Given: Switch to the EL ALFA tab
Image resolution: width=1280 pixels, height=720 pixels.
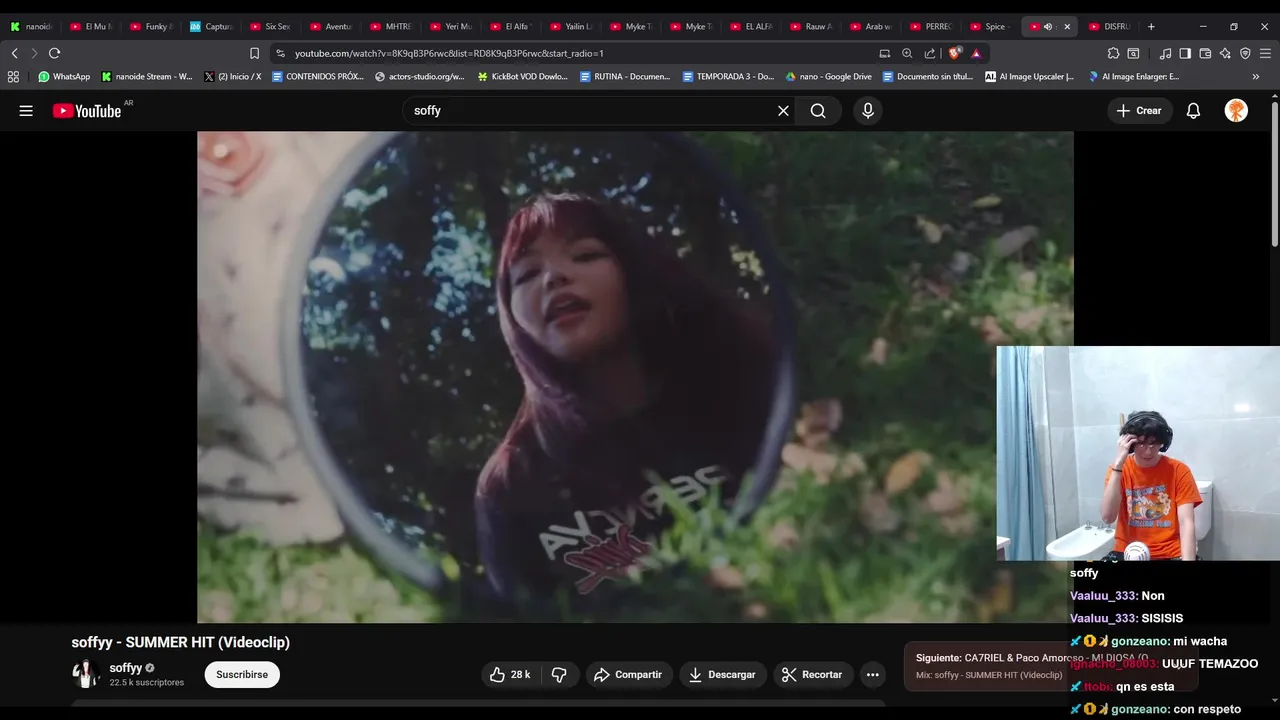Looking at the screenshot, I should coord(750,27).
